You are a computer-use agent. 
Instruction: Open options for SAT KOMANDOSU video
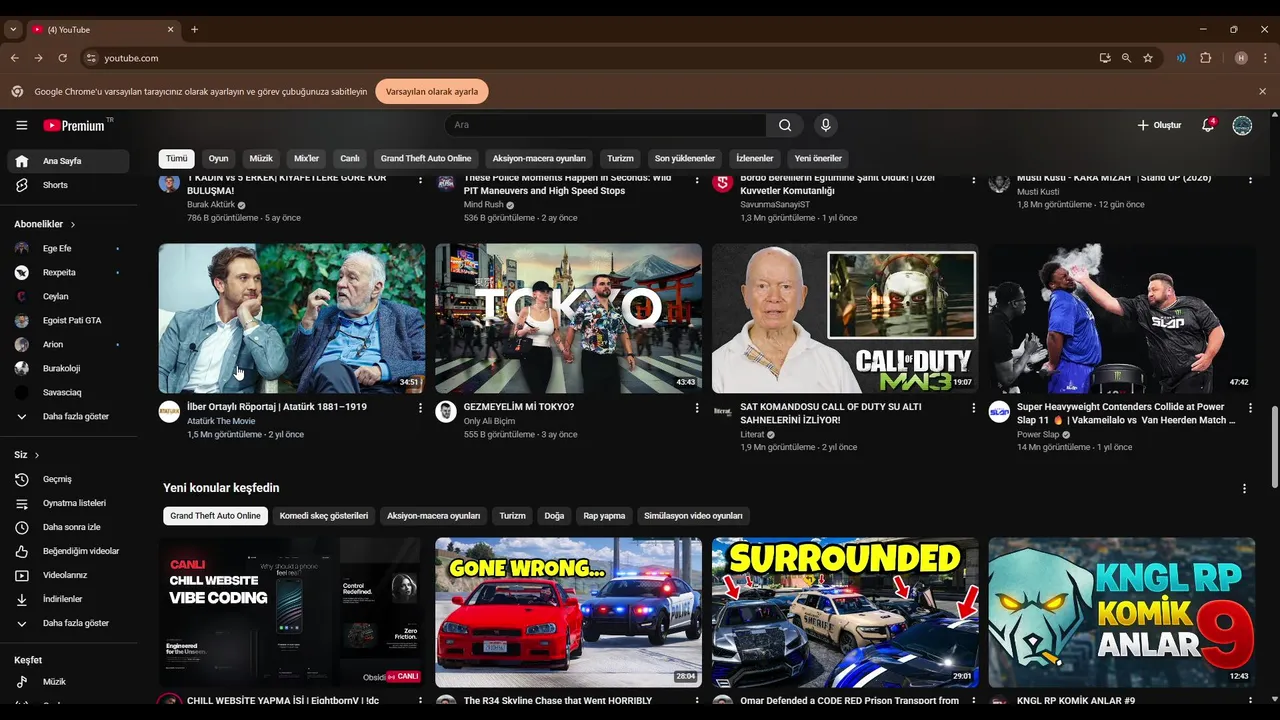tap(974, 408)
